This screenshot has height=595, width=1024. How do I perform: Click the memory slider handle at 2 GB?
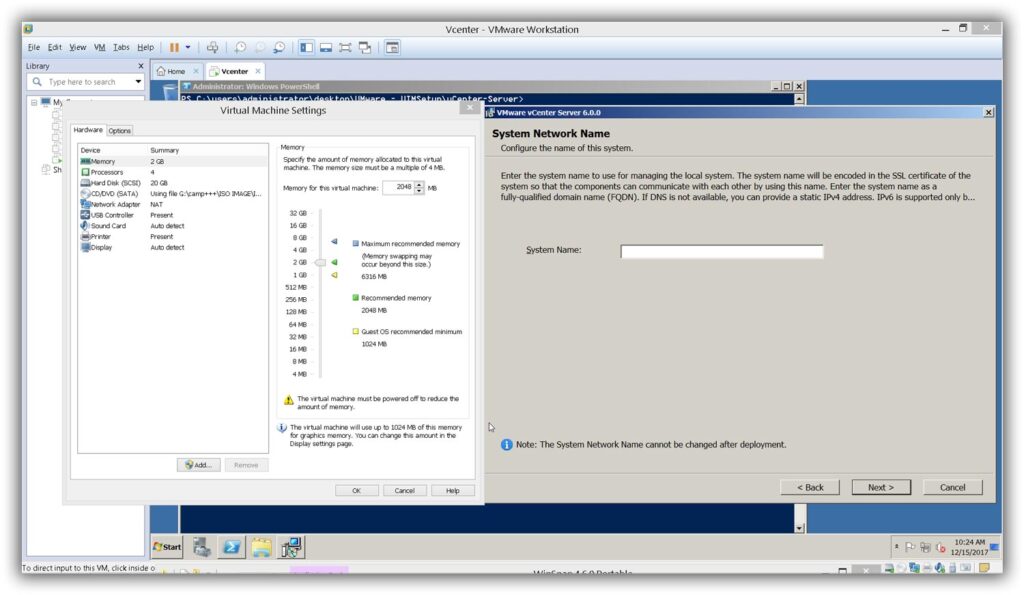(x=320, y=262)
